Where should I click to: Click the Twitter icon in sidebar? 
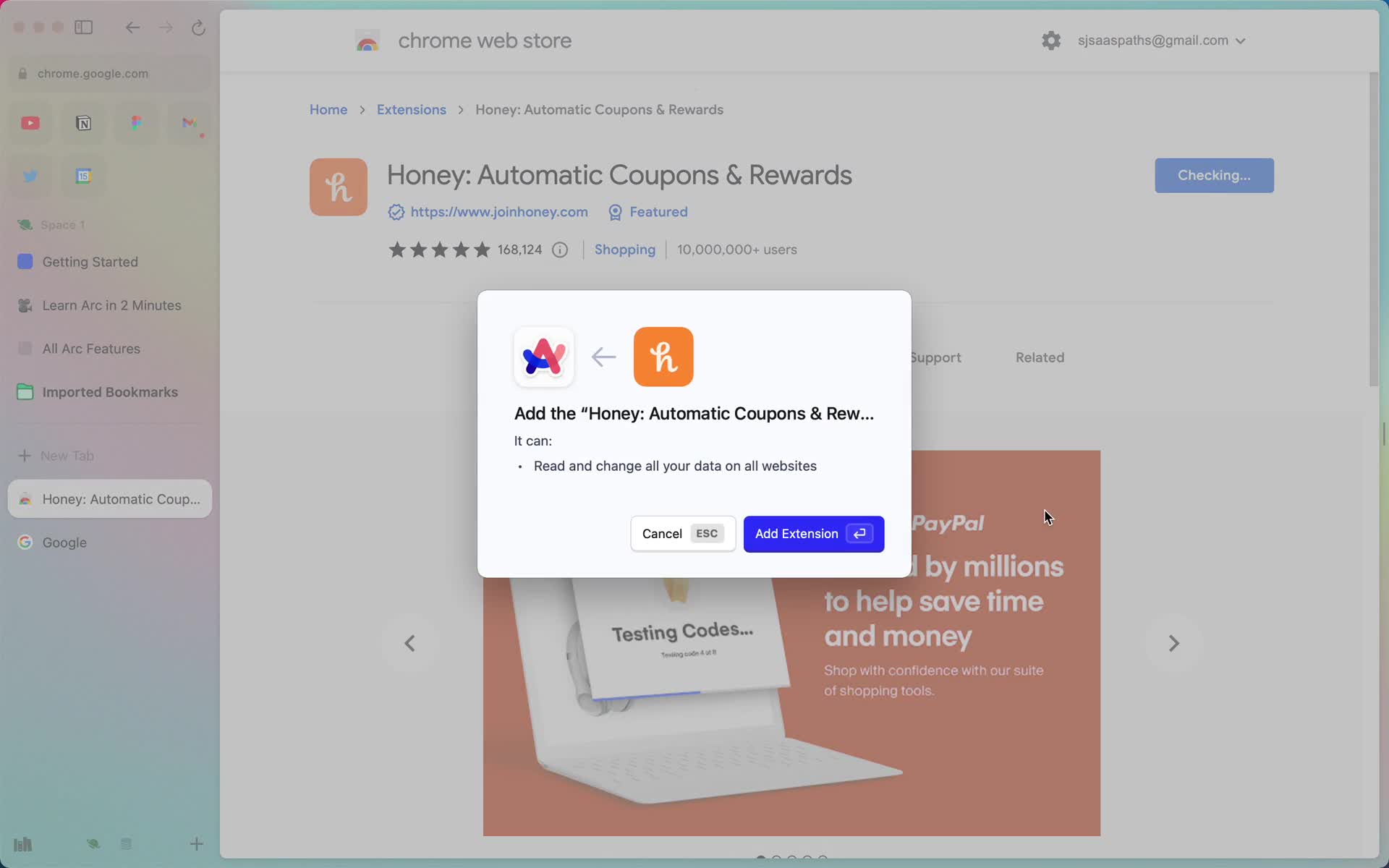(30, 177)
